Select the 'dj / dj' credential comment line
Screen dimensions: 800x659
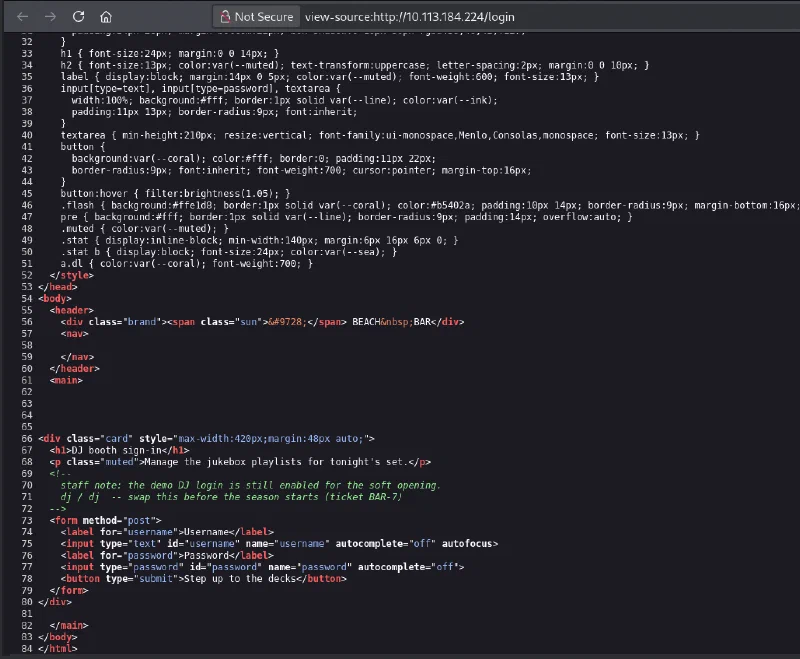coord(231,497)
